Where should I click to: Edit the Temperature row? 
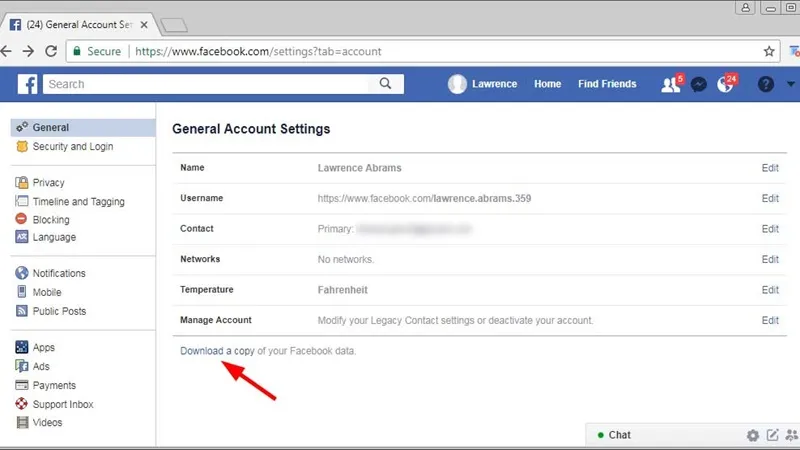pos(770,290)
